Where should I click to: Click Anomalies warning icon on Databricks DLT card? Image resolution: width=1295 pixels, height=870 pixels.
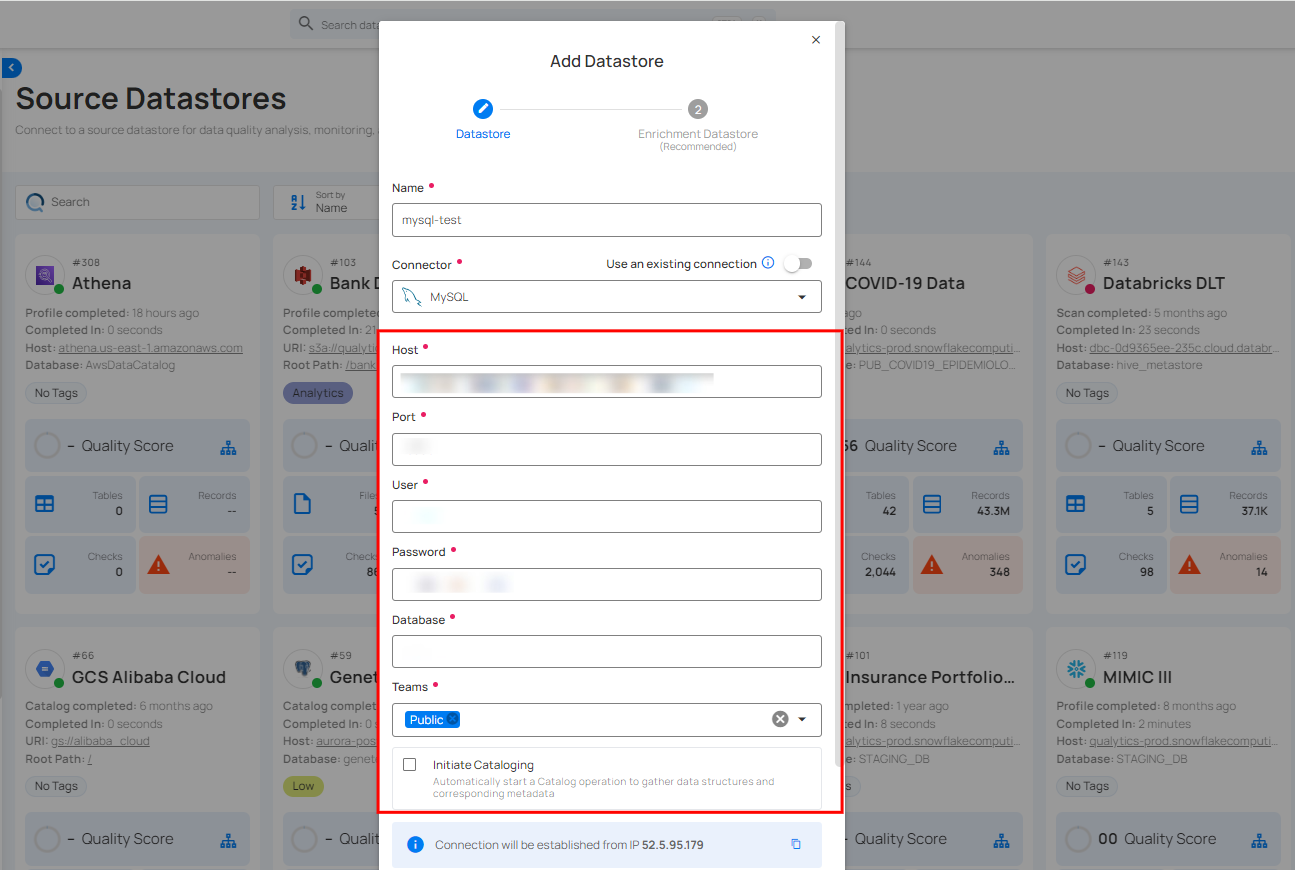click(1189, 565)
